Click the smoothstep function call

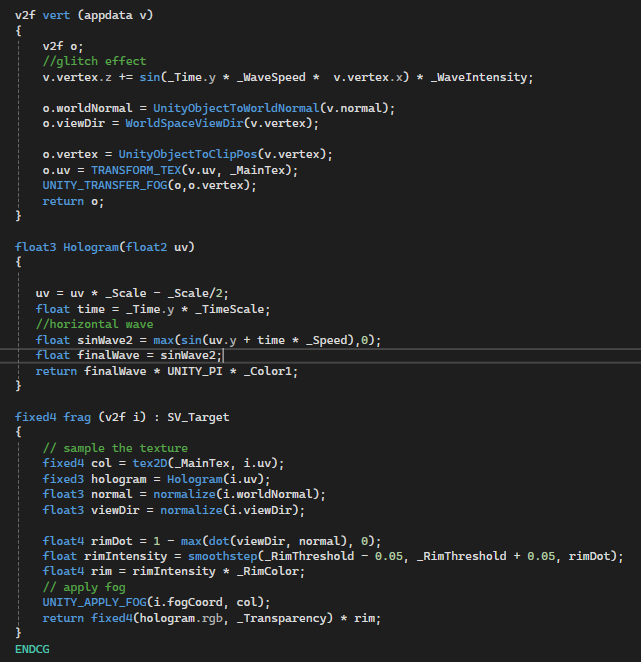pos(223,556)
